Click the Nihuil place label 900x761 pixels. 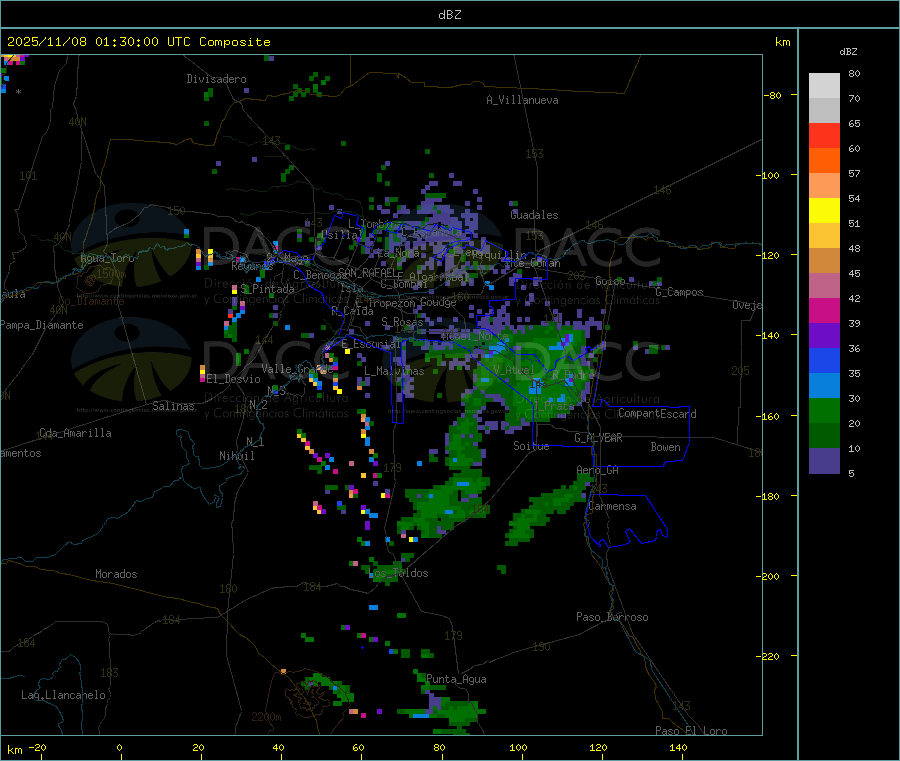237,456
